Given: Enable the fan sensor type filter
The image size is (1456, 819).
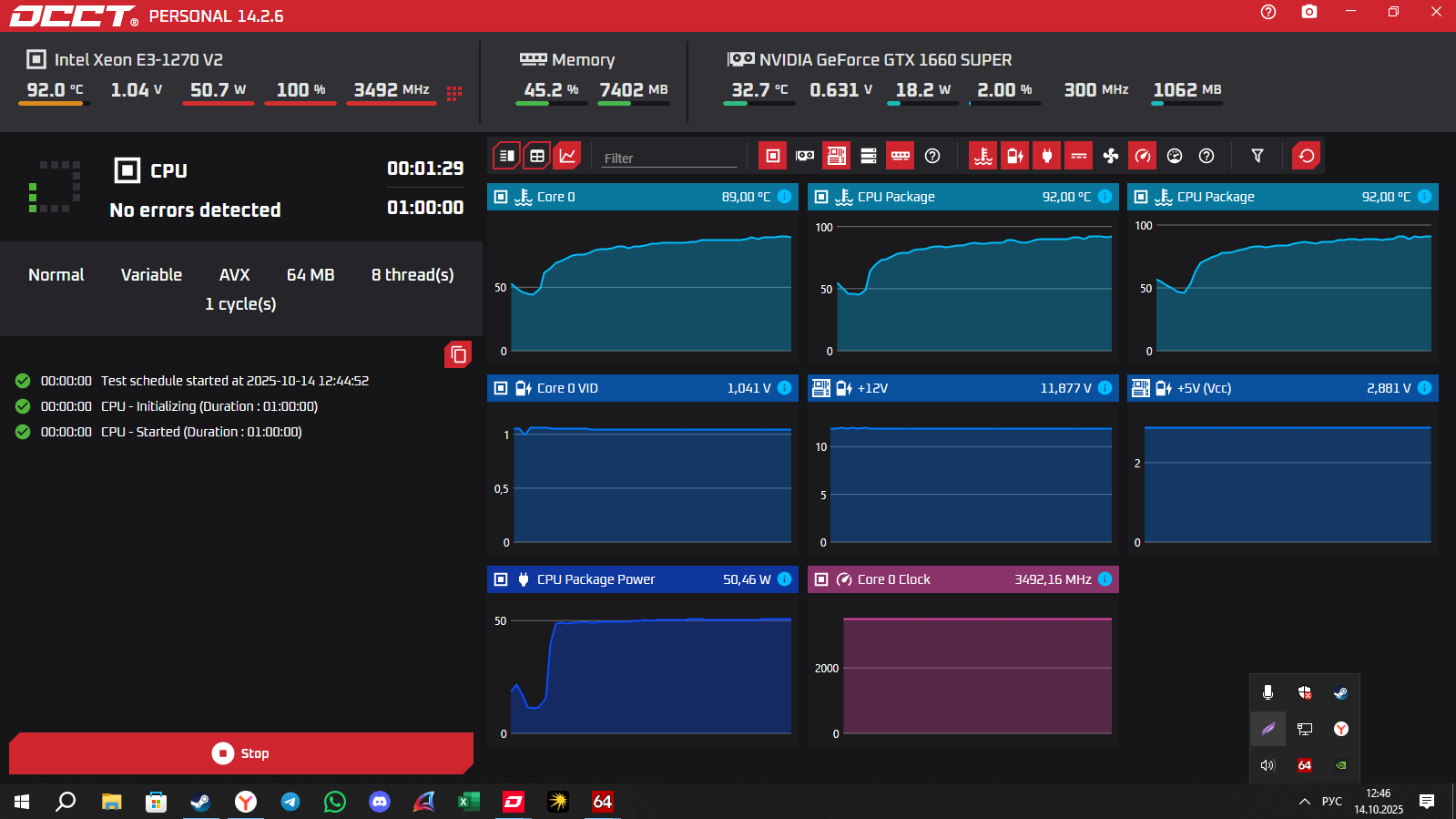Looking at the screenshot, I should click(x=1111, y=156).
